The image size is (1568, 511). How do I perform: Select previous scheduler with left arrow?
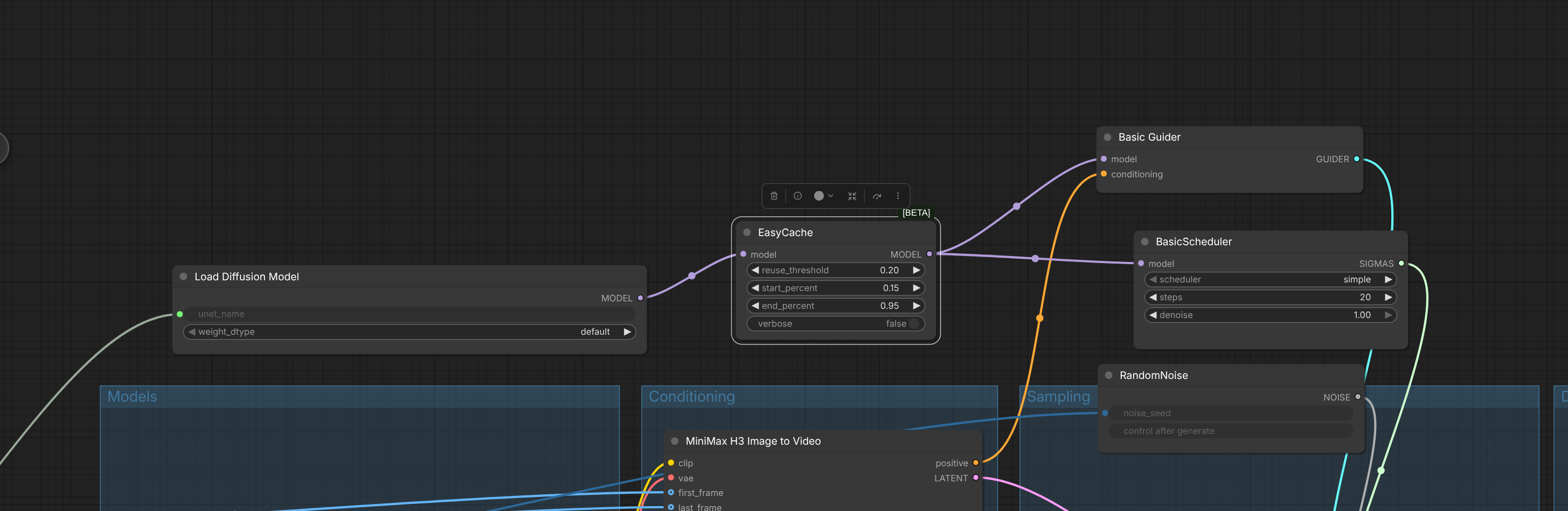pyautogui.click(x=1153, y=280)
